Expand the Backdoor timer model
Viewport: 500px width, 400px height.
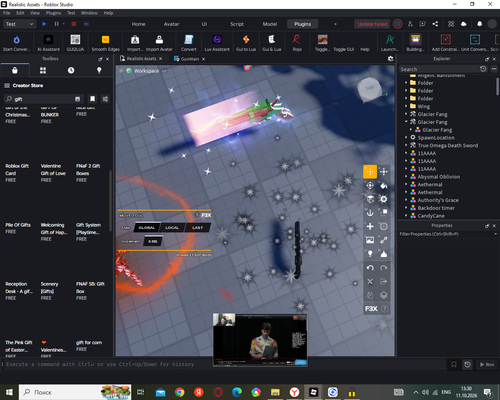tap(406, 208)
